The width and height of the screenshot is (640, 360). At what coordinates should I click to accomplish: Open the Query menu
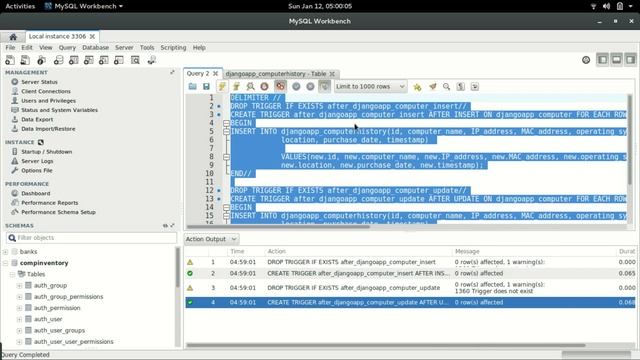click(x=67, y=47)
